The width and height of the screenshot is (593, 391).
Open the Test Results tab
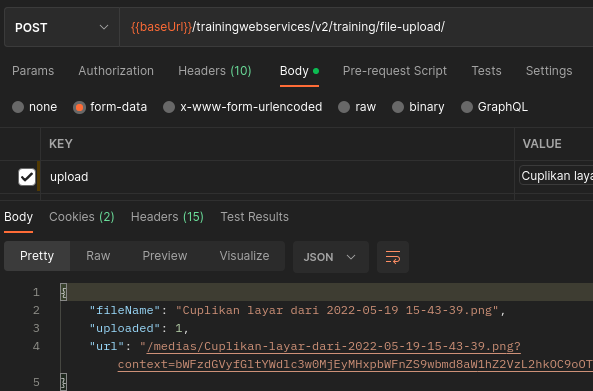[x=255, y=217]
